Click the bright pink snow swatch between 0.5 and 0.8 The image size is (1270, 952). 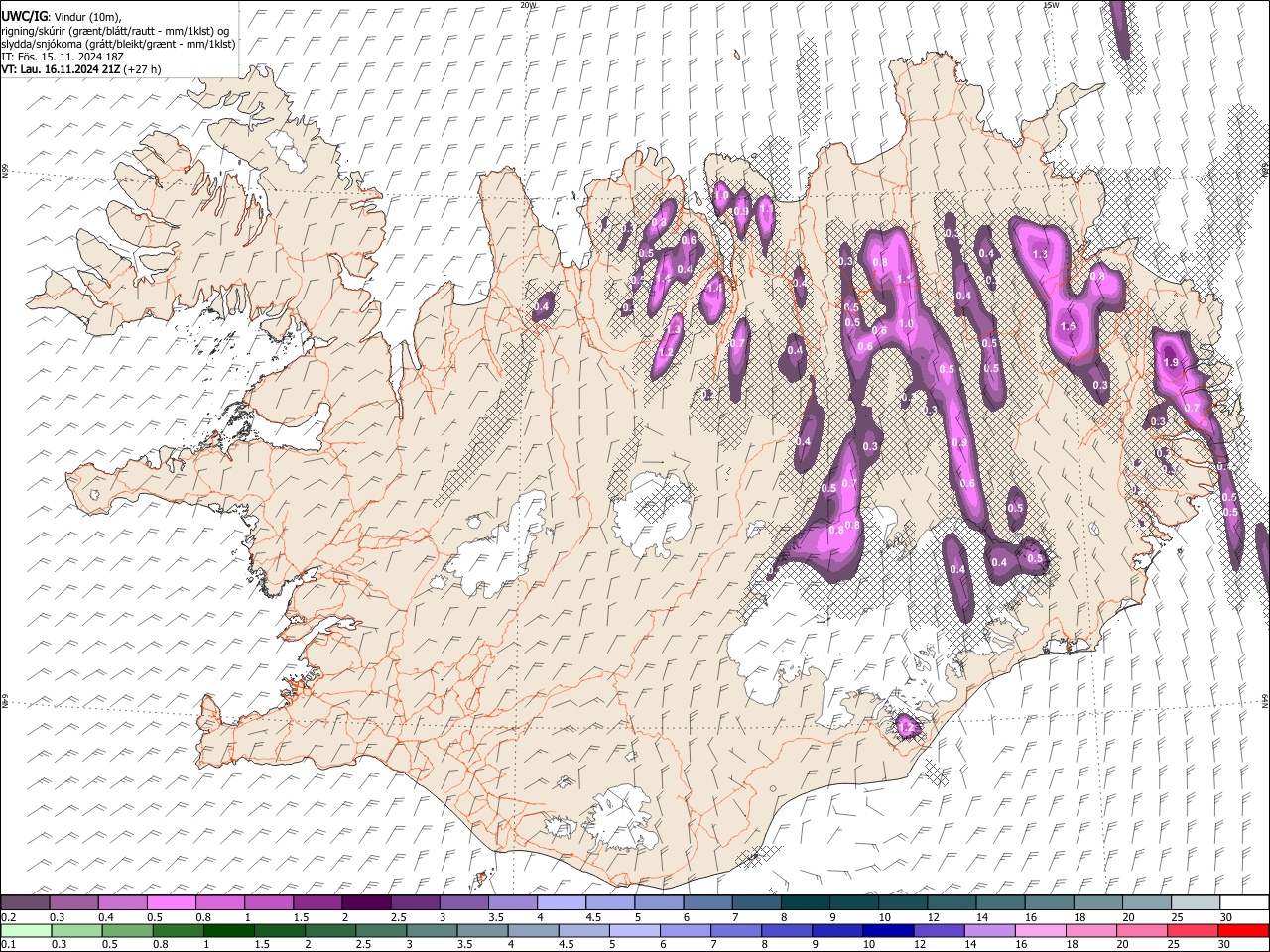(x=172, y=902)
